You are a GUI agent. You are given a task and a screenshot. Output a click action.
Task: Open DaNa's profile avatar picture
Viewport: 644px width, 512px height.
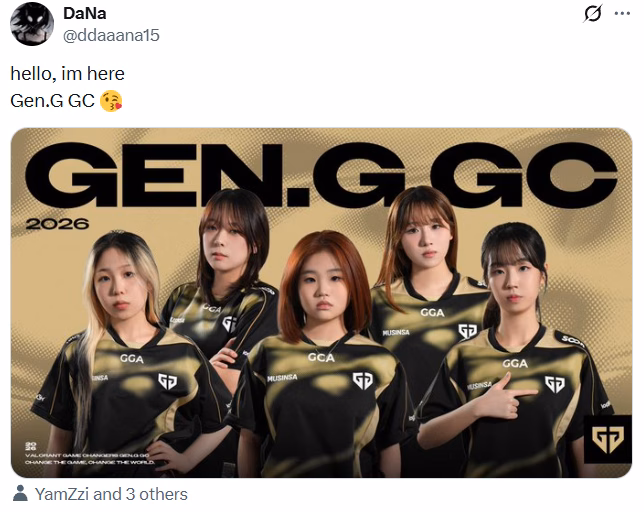pyautogui.click(x=32, y=24)
